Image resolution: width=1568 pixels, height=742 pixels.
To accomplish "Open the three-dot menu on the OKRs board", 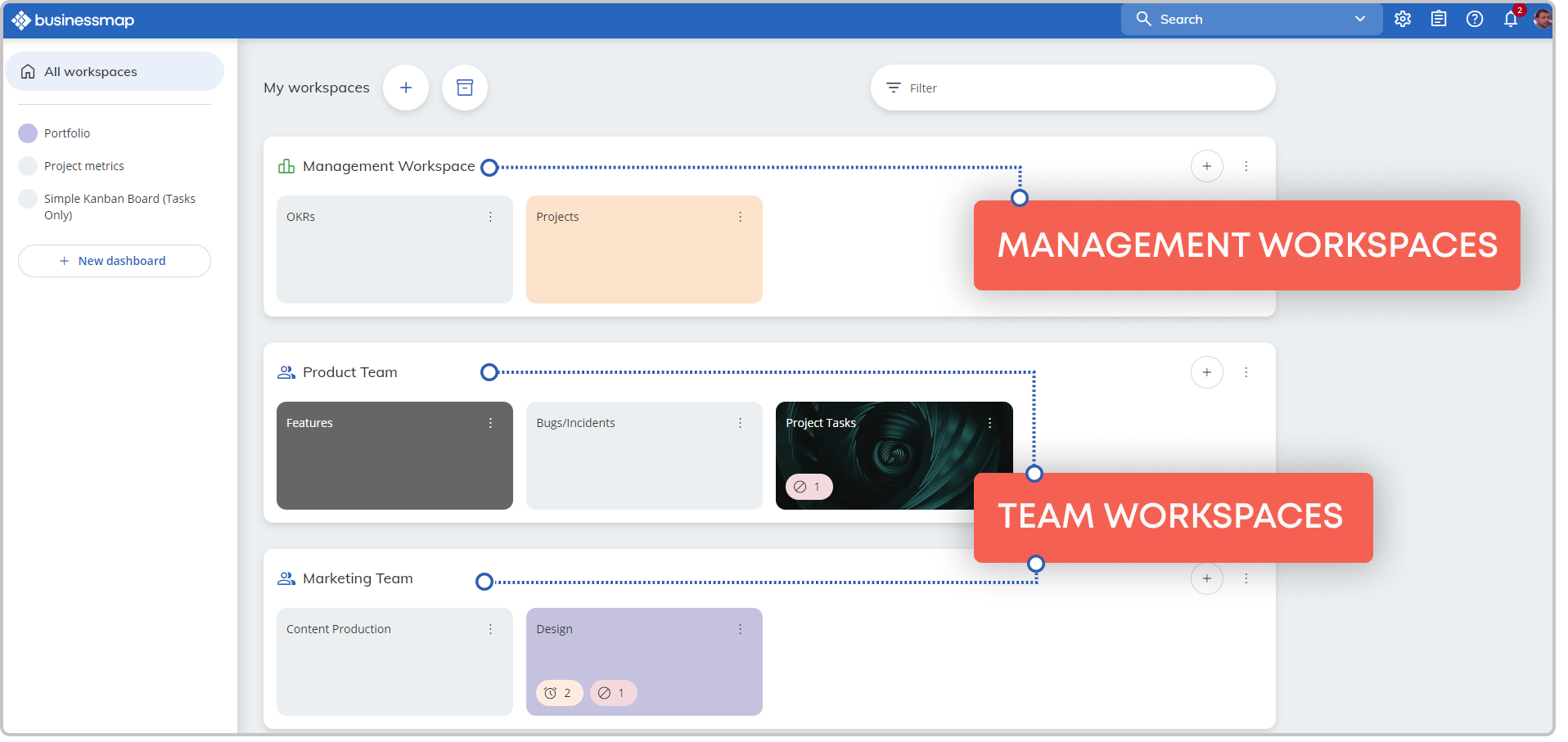I will point(490,217).
